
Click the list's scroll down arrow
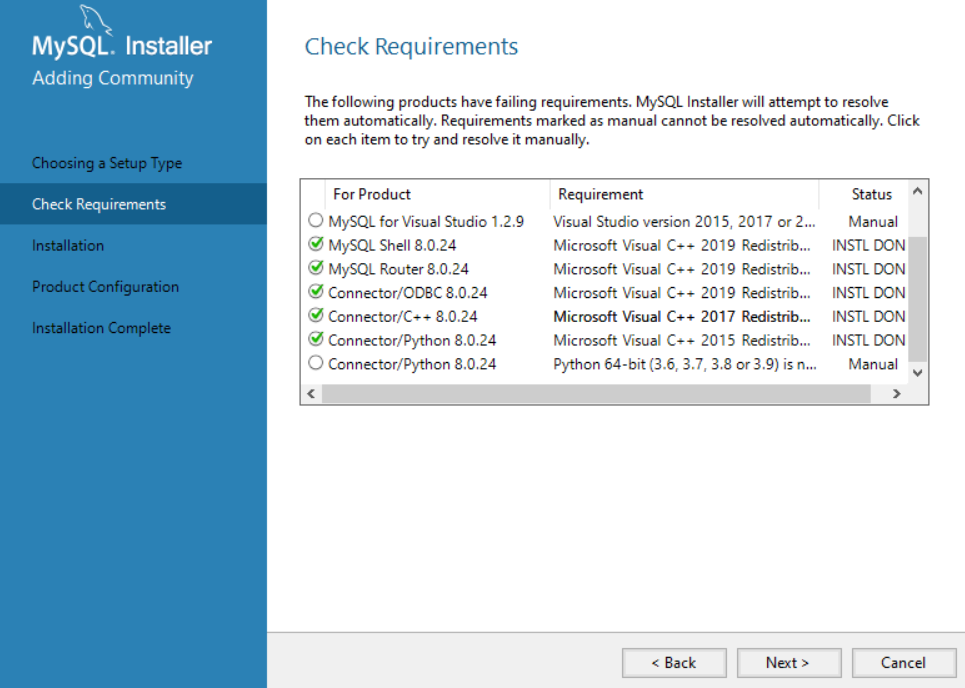pos(917,373)
